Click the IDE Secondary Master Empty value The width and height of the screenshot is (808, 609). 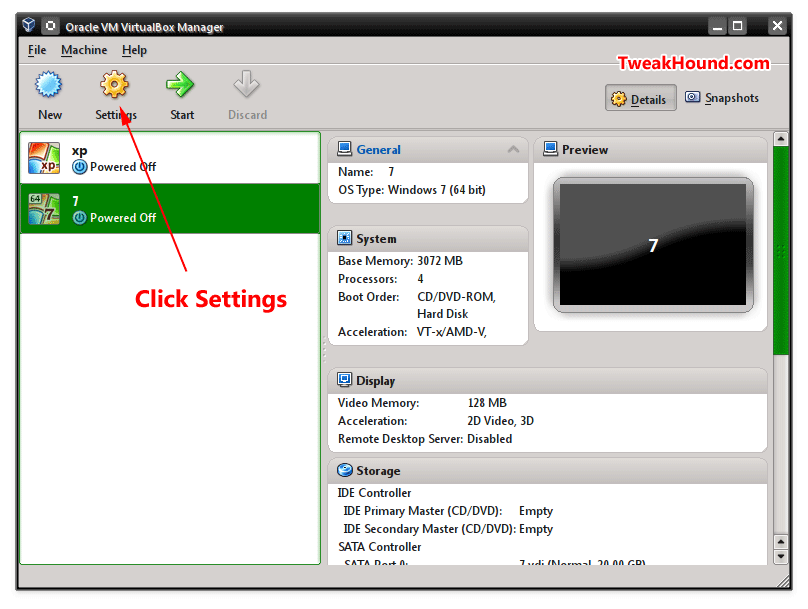tap(535, 529)
